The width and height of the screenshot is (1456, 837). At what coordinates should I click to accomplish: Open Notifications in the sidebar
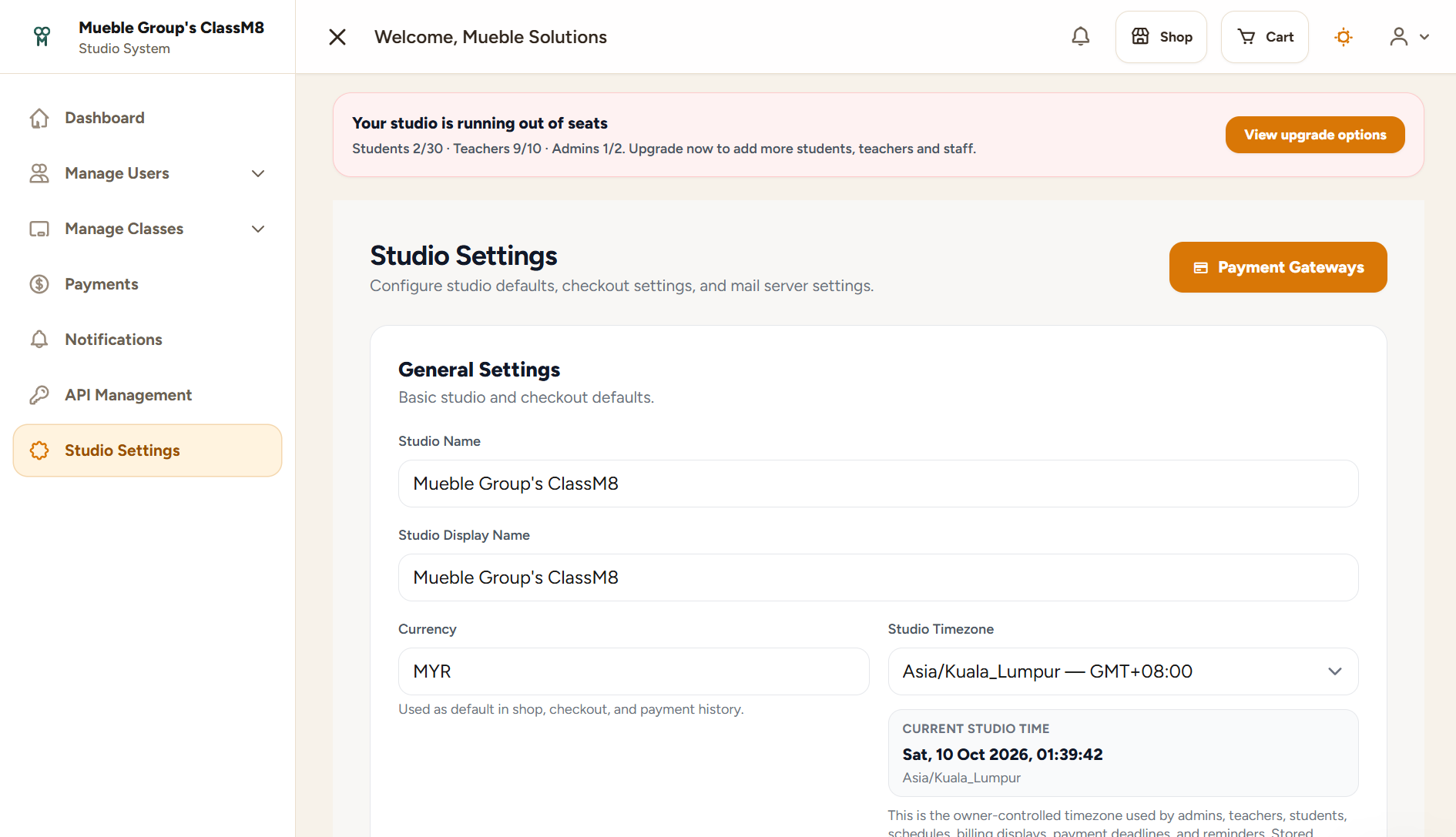click(148, 340)
